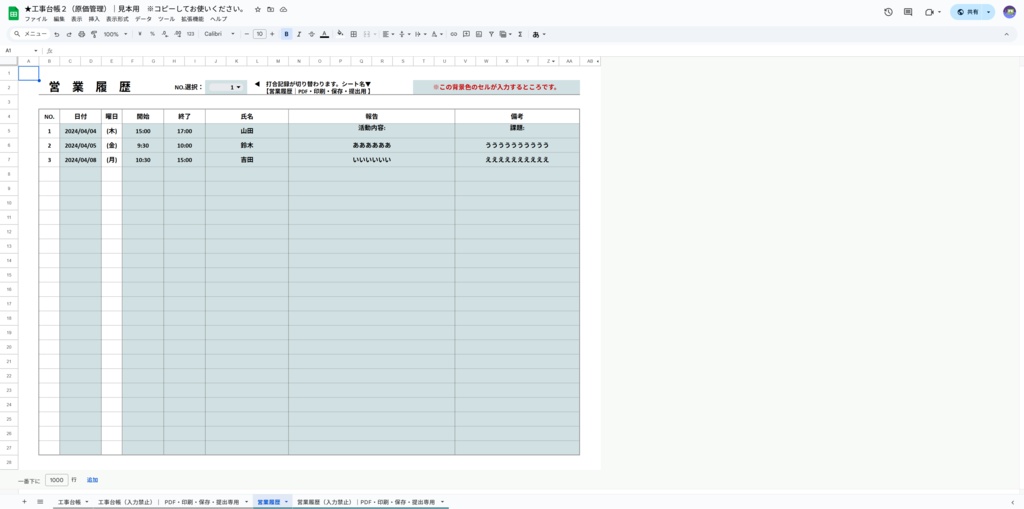Click the font size field

259,34
